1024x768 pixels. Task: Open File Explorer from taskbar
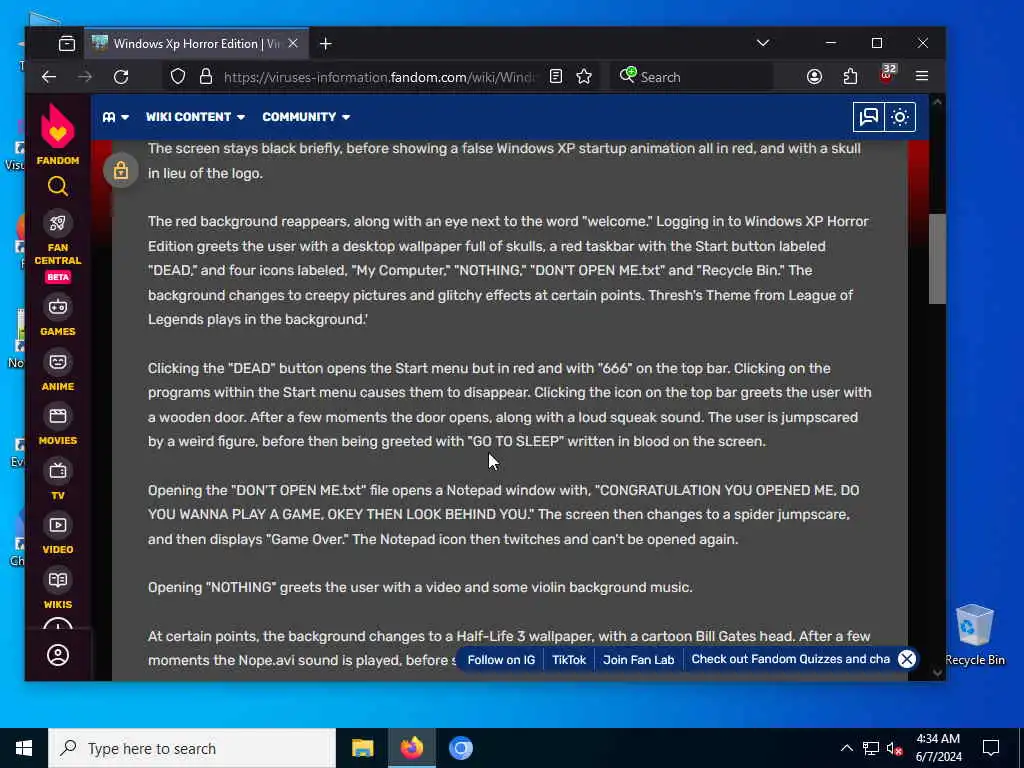pos(362,748)
